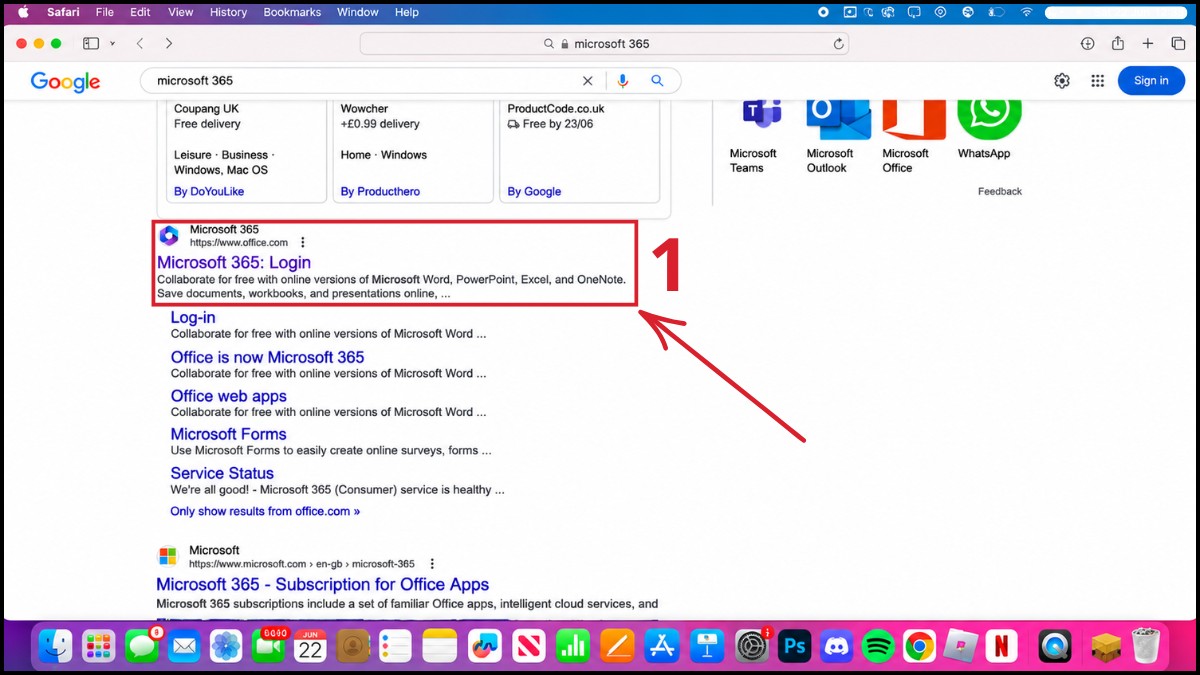
Task: Open the Bookmarks menu
Action: [x=292, y=12]
